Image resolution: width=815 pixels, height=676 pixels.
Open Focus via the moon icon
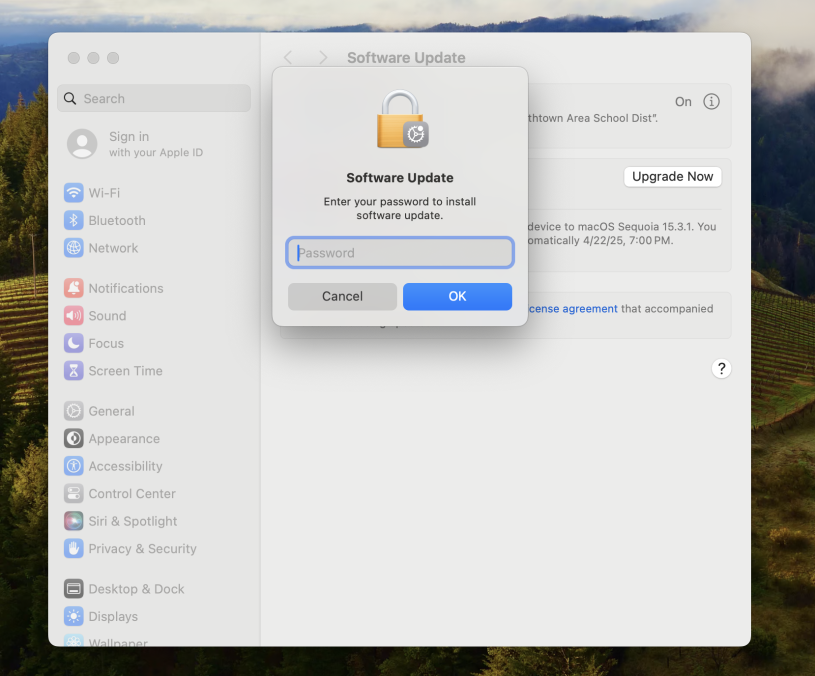click(x=73, y=343)
